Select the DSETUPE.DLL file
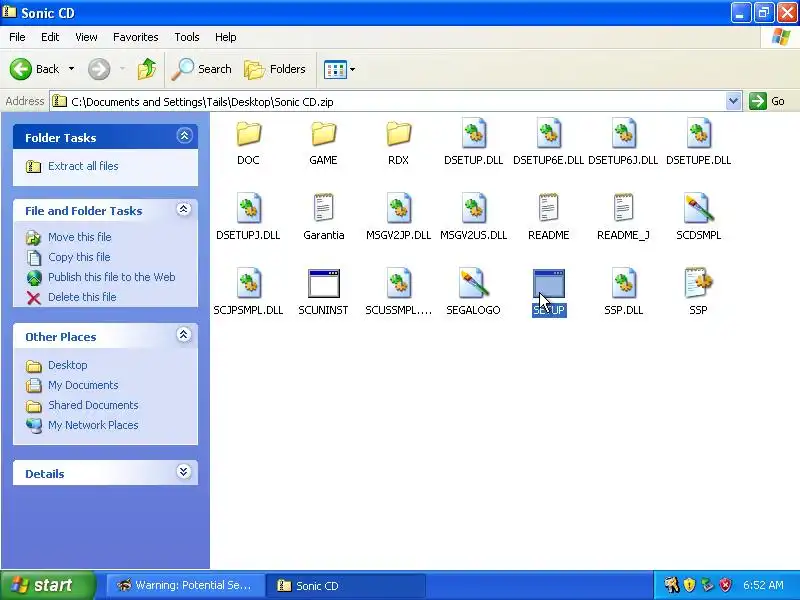This screenshot has height=600, width=800. [698, 143]
